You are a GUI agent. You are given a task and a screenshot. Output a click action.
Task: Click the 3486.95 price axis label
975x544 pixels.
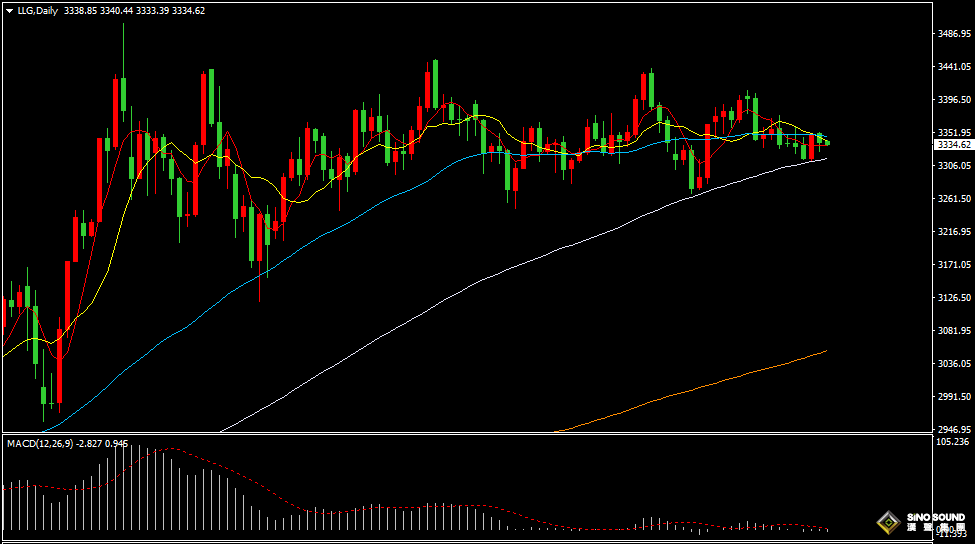click(x=954, y=34)
